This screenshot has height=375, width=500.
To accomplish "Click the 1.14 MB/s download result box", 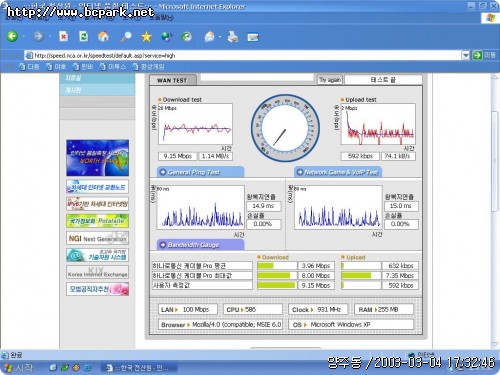I will tap(215, 156).
